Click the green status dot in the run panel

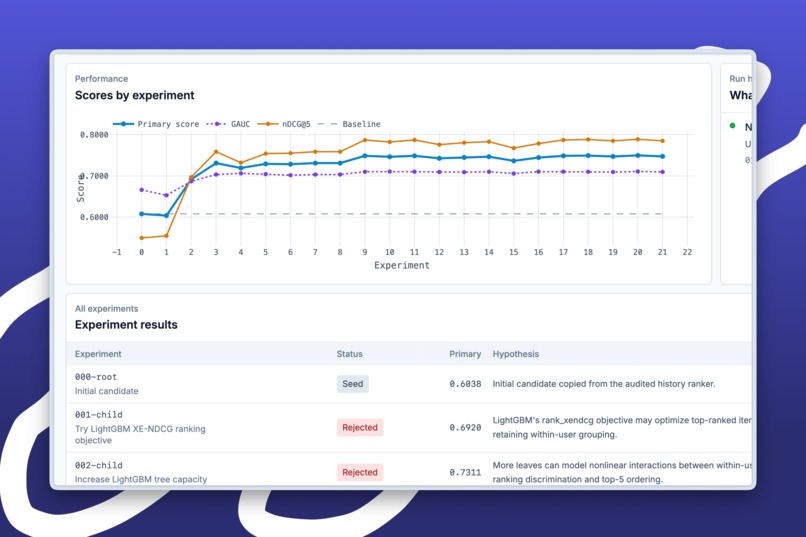point(732,126)
